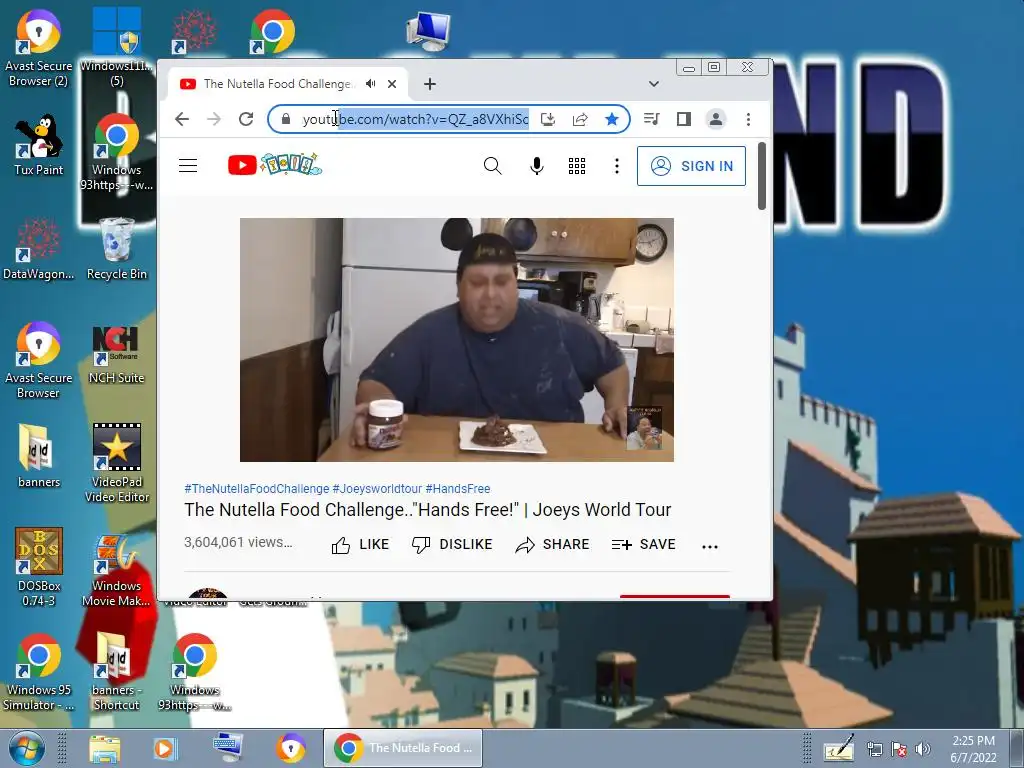Viewport: 1024px width, 768px height.
Task: Select the DataWagon desktop shortcut
Action: click(x=39, y=249)
